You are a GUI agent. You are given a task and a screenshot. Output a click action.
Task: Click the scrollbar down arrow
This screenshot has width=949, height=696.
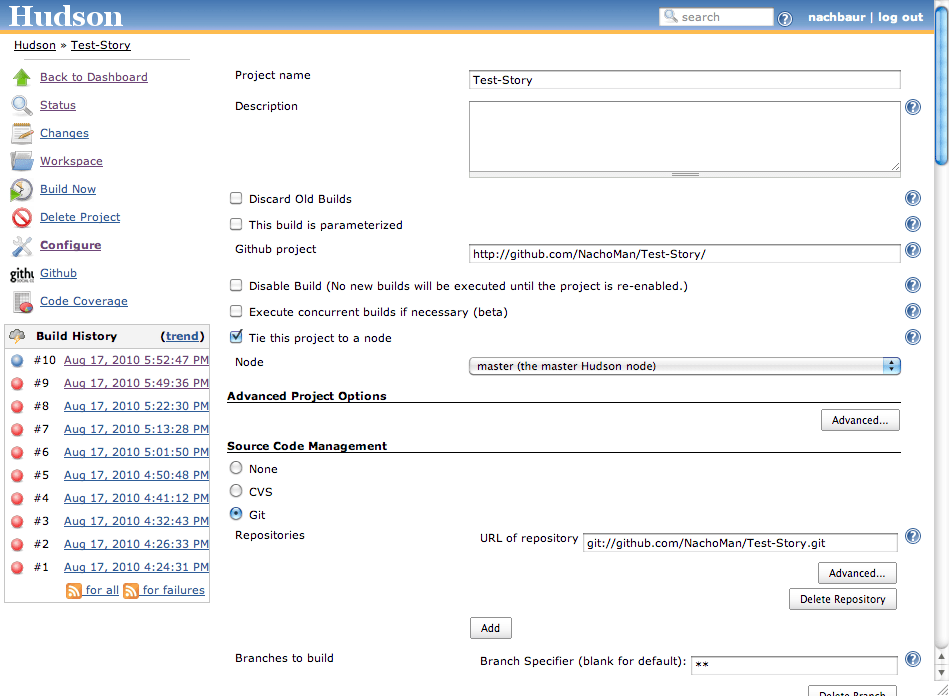(941, 672)
